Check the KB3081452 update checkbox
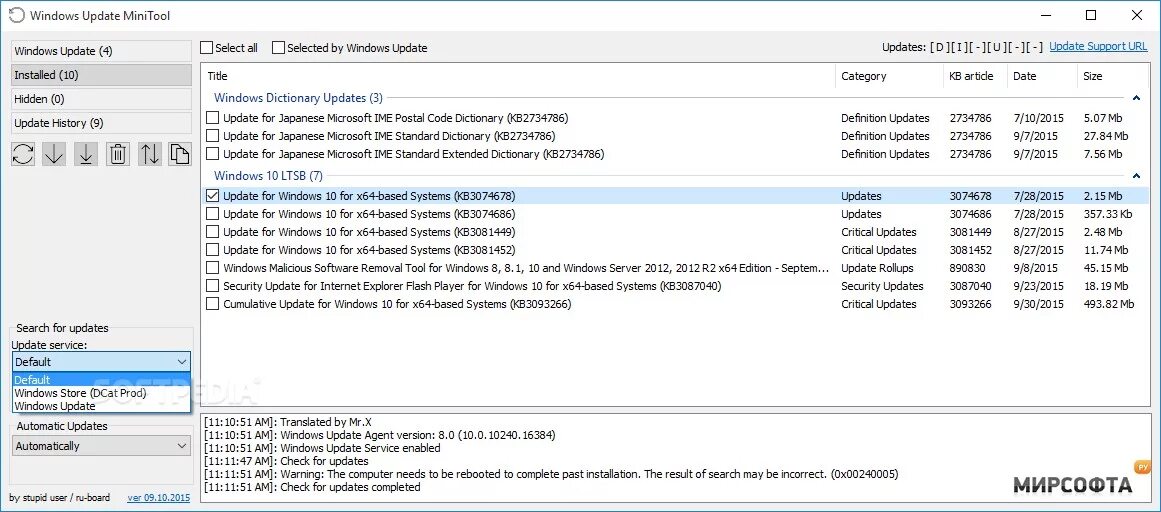The height and width of the screenshot is (512, 1161). point(213,250)
